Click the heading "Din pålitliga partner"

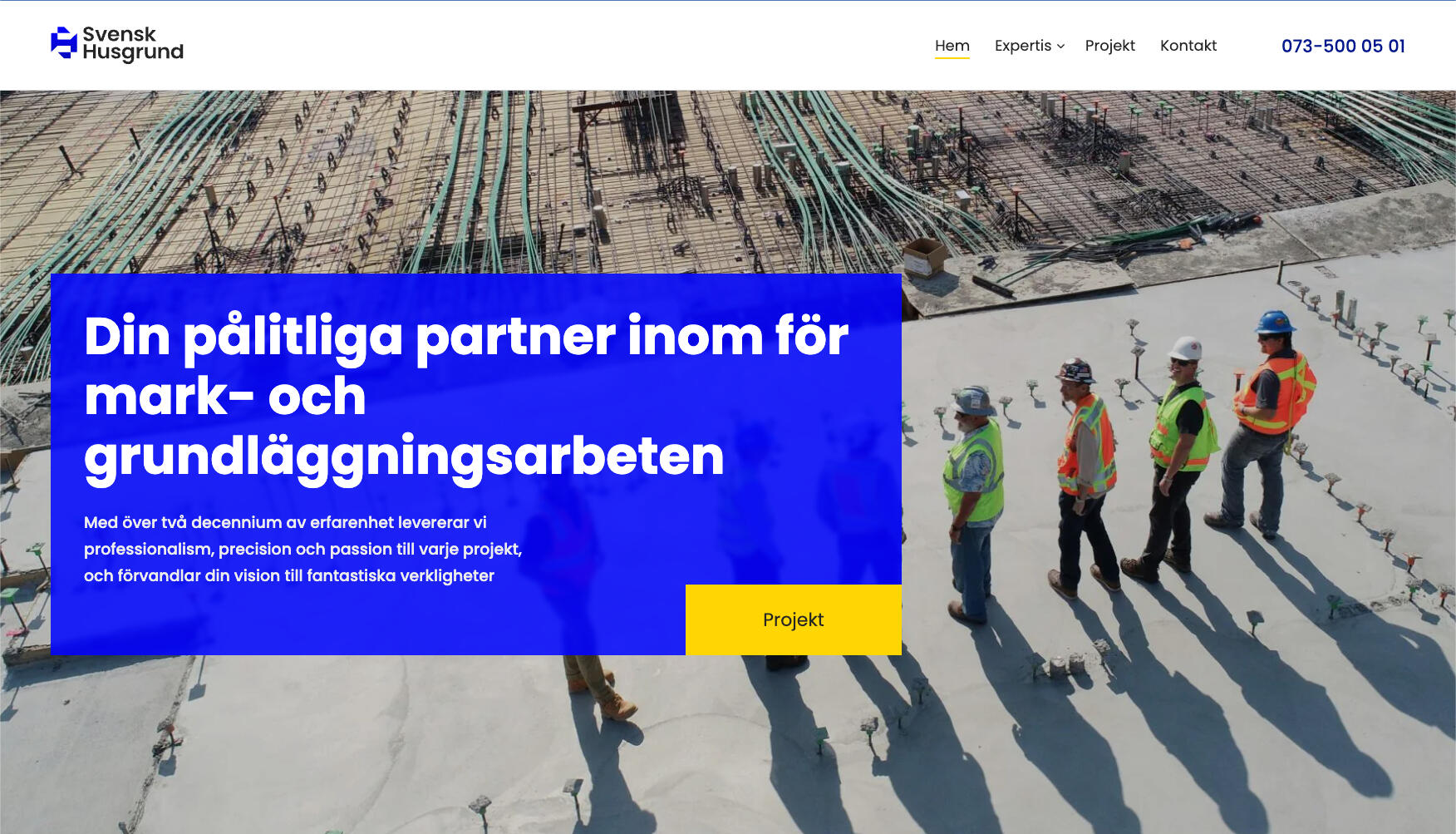(x=466, y=397)
